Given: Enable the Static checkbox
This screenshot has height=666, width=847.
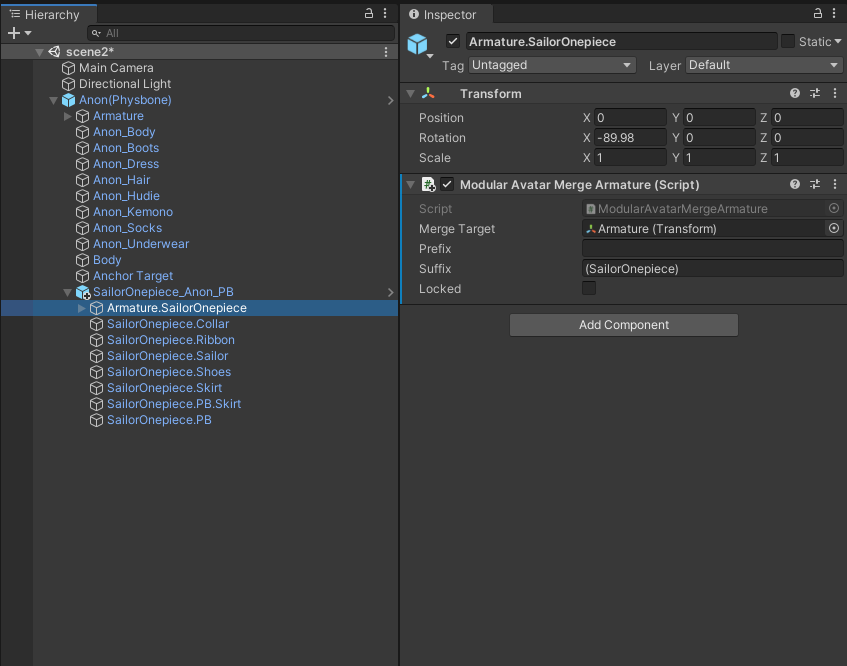Looking at the screenshot, I should pyautogui.click(x=788, y=41).
